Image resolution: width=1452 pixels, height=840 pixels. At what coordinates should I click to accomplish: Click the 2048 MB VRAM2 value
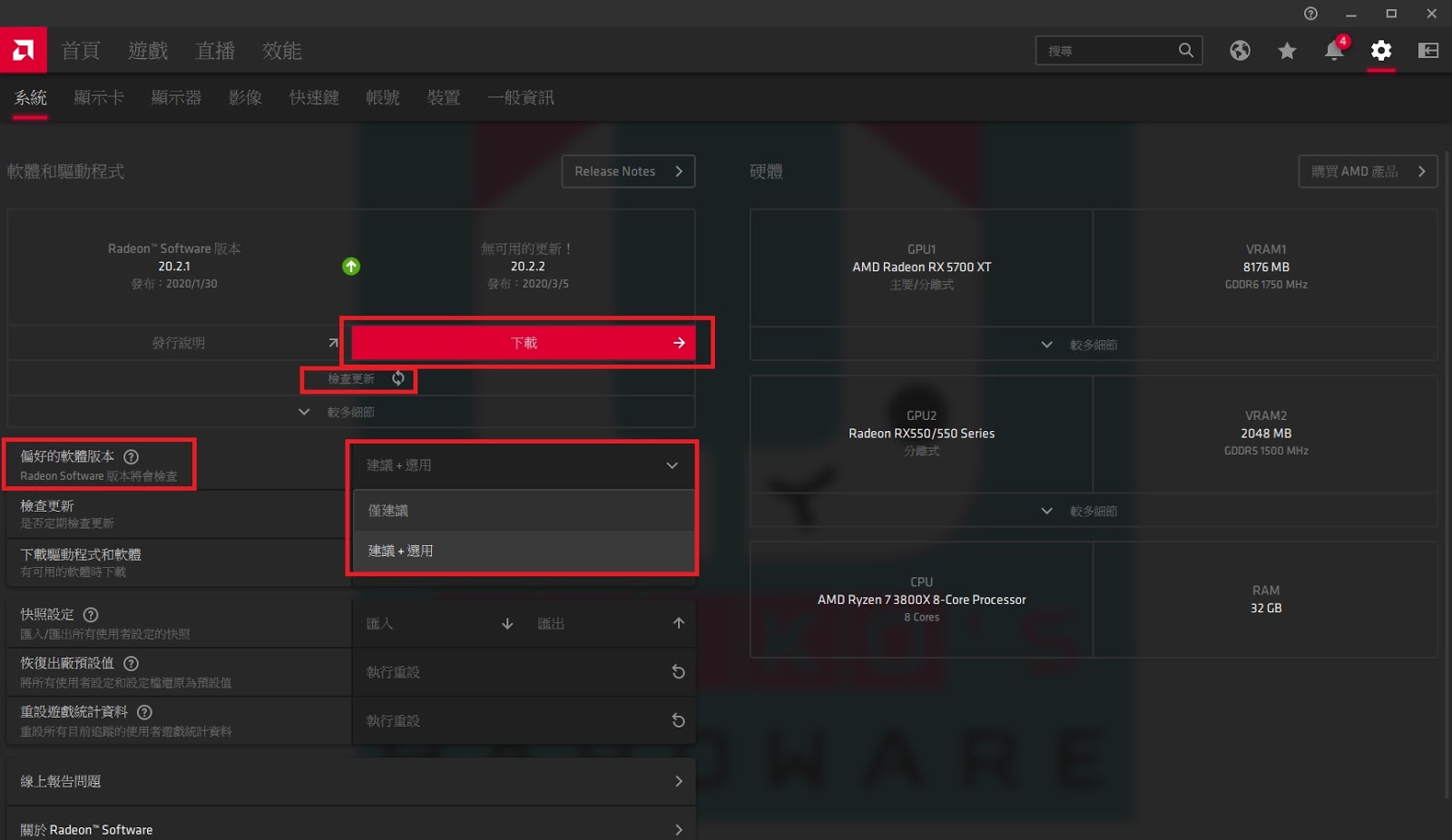coord(1266,434)
